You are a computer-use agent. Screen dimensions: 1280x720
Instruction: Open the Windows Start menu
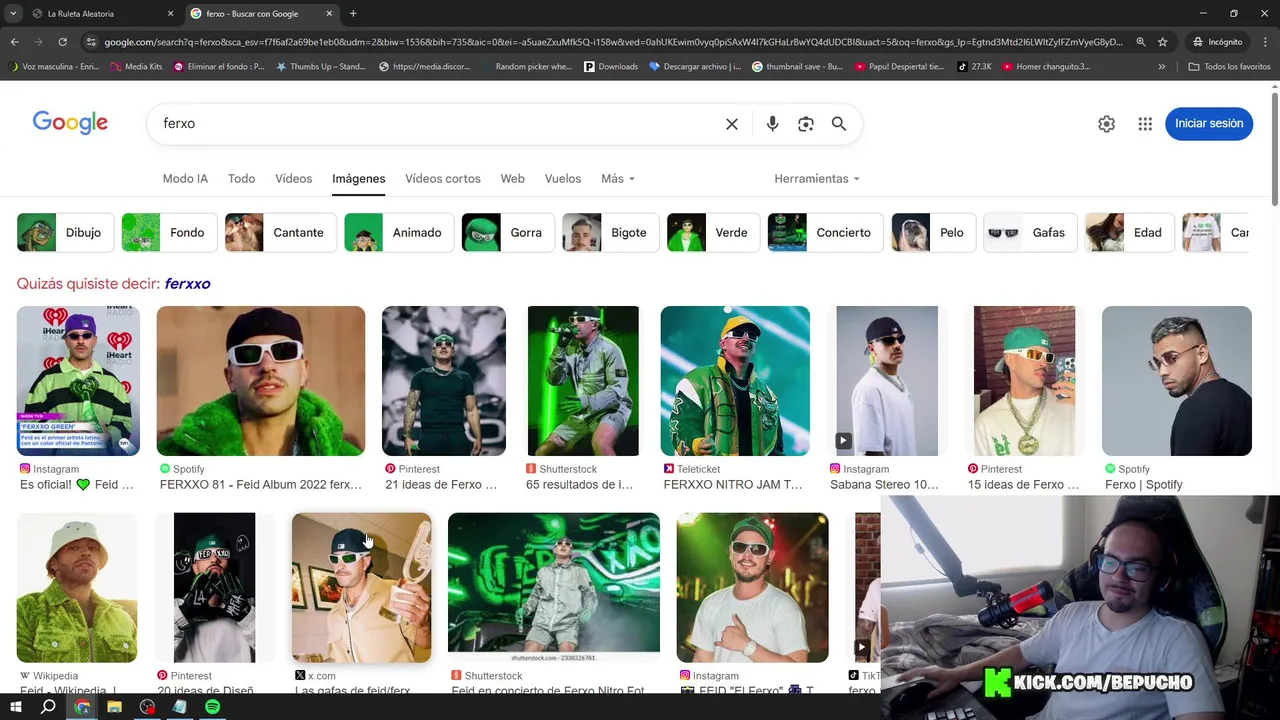[15, 707]
